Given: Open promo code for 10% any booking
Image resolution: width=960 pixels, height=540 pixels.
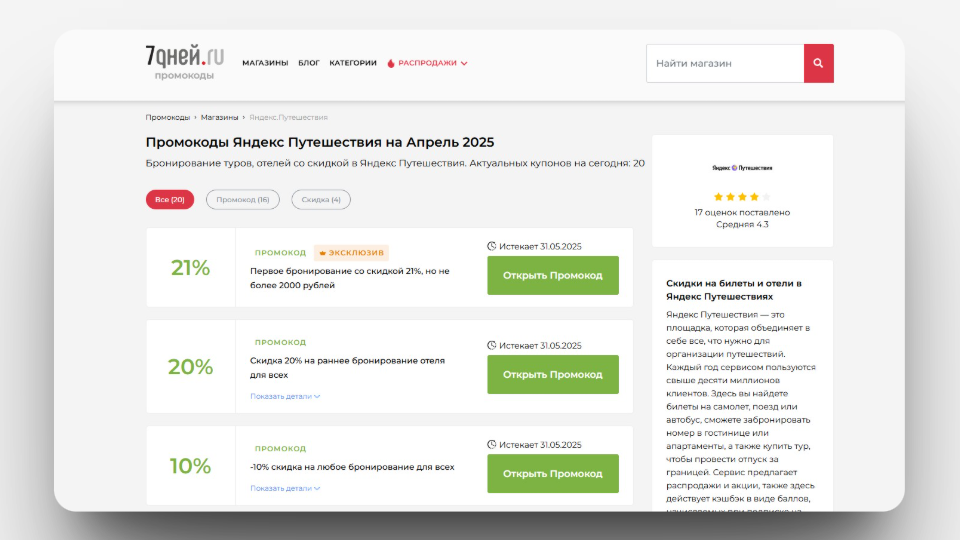Looking at the screenshot, I should (x=553, y=474).
